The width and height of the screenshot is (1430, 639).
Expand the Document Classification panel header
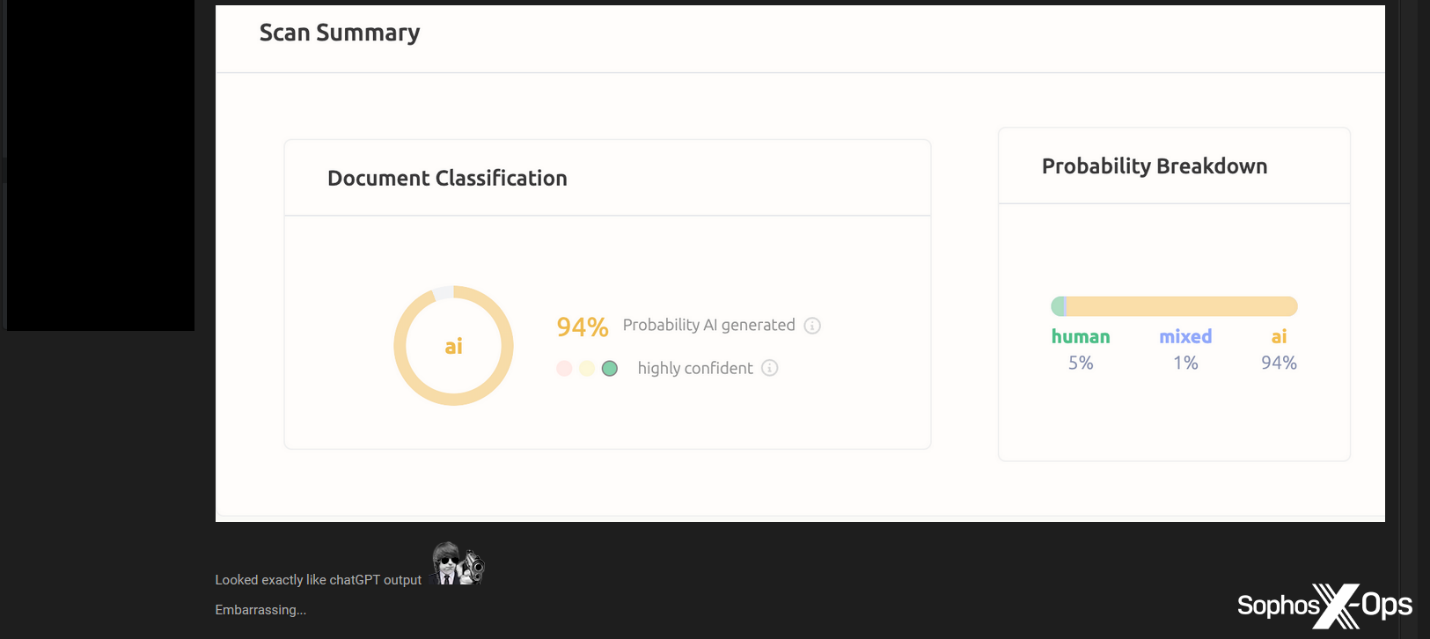click(447, 178)
